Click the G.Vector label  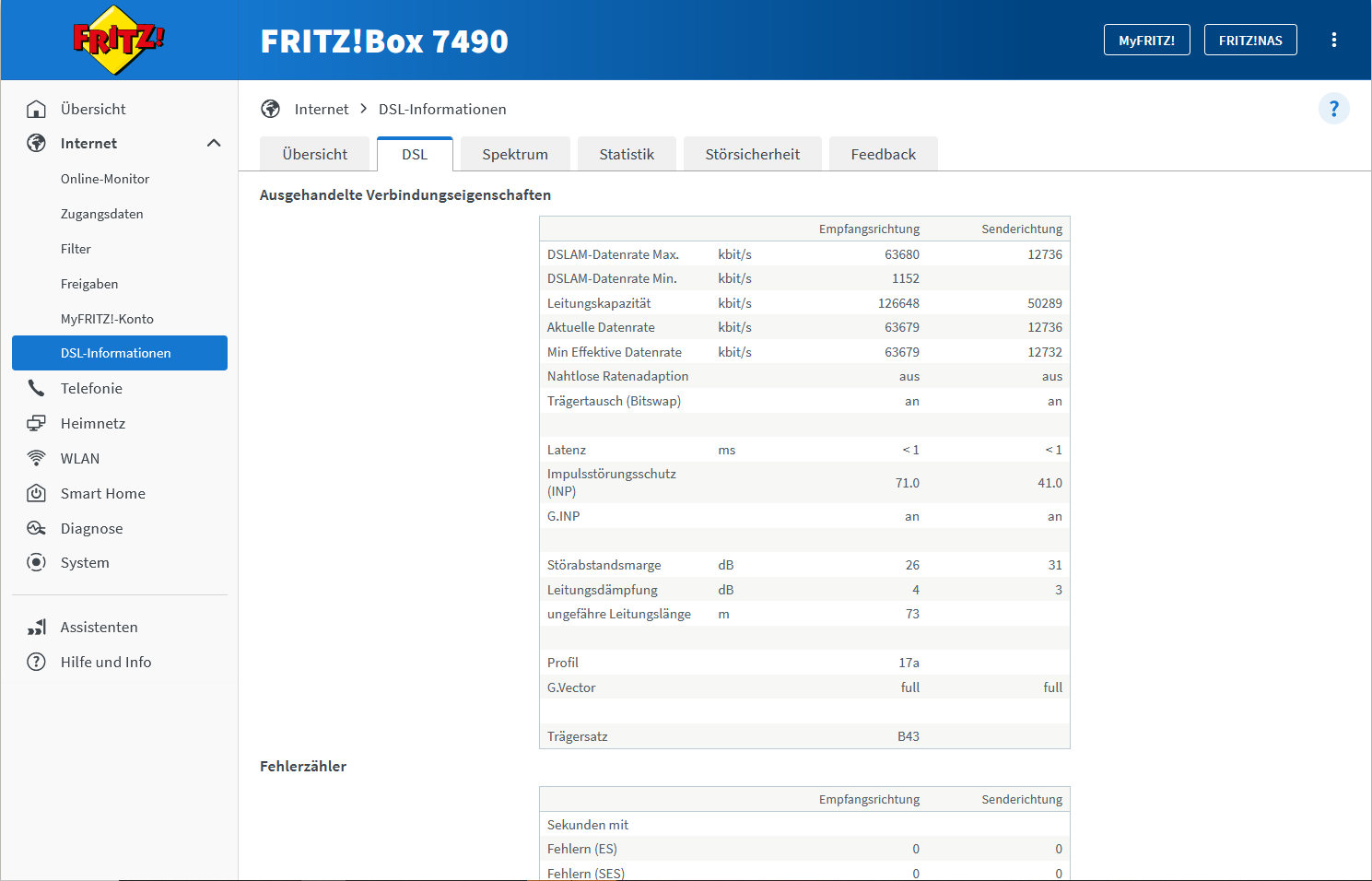click(x=571, y=687)
